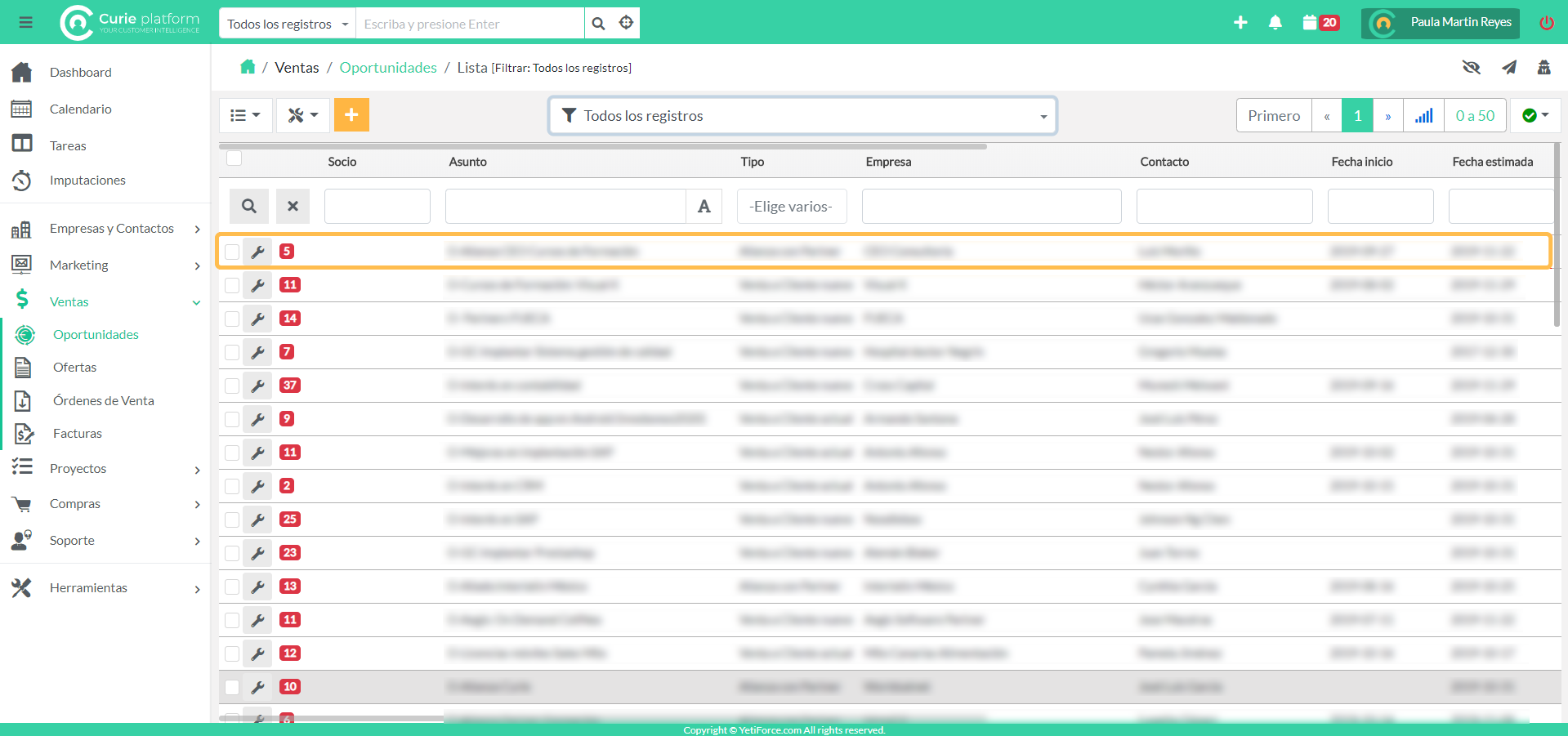The width and height of the screenshot is (1568, 736).
Task: Toggle the select-all checkbox in table header
Action: [x=235, y=158]
